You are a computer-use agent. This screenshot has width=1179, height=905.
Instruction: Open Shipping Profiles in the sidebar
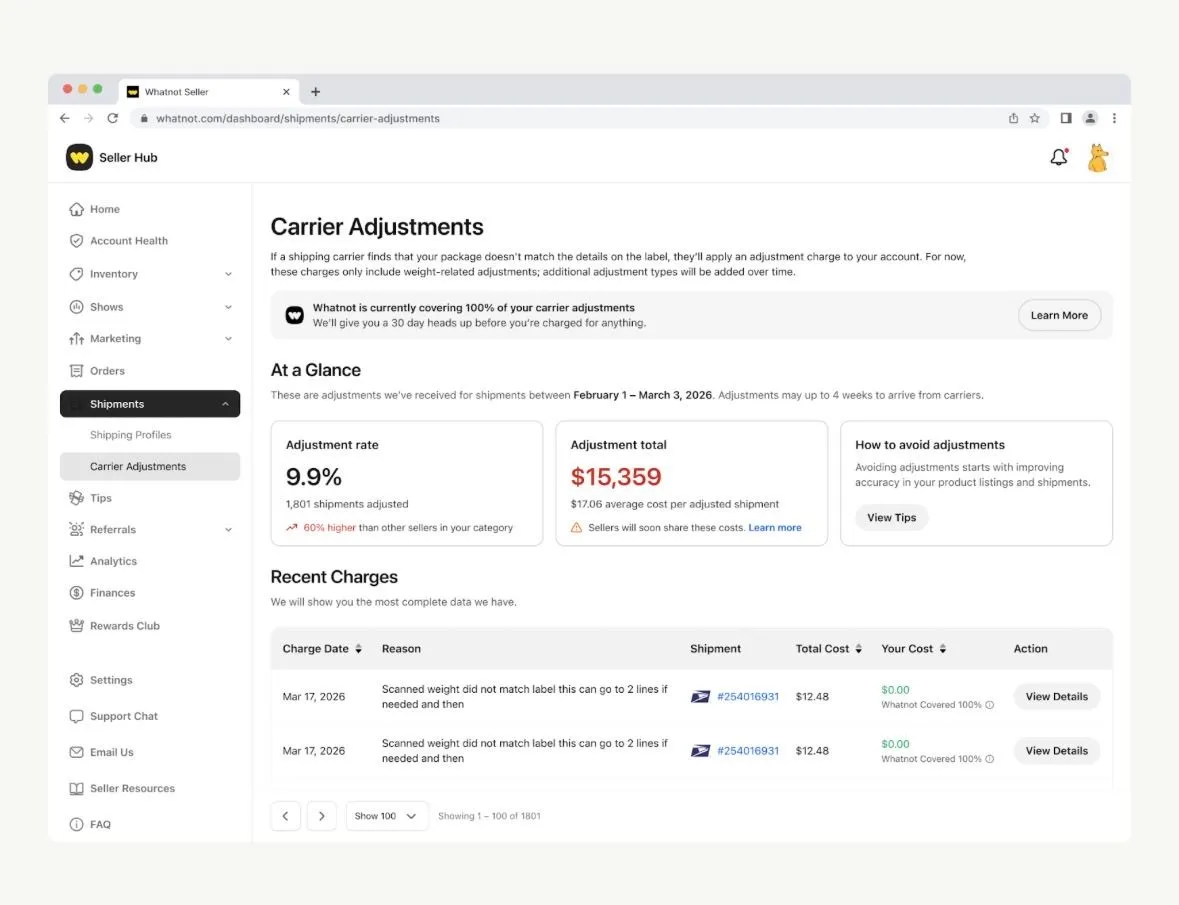point(131,434)
